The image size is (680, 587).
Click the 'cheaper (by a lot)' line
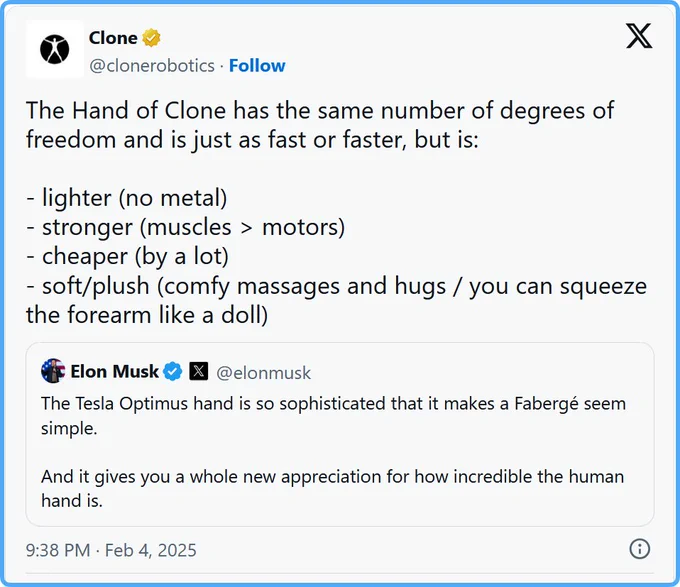[128, 257]
